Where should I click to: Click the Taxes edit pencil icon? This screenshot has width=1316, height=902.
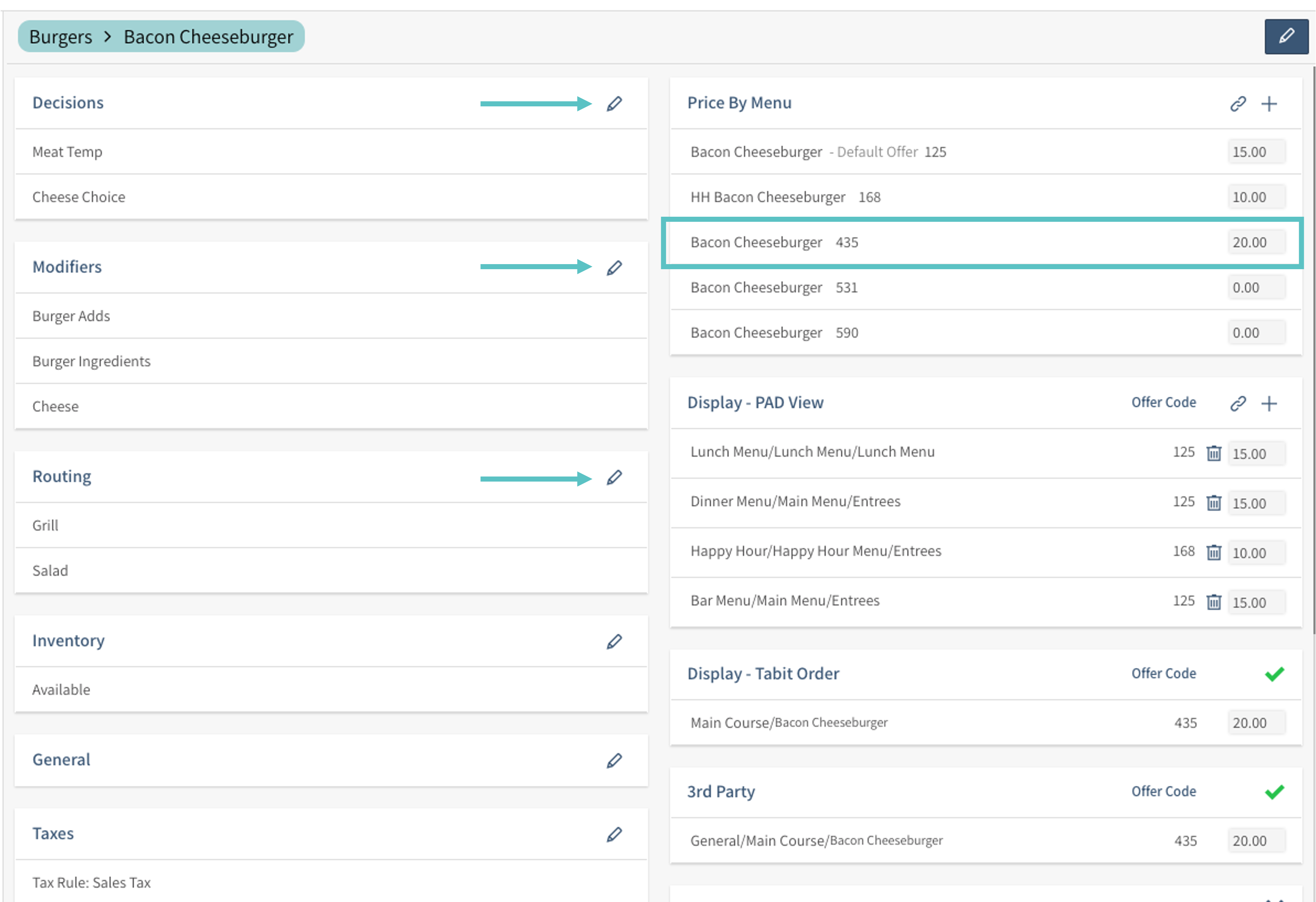point(614,834)
